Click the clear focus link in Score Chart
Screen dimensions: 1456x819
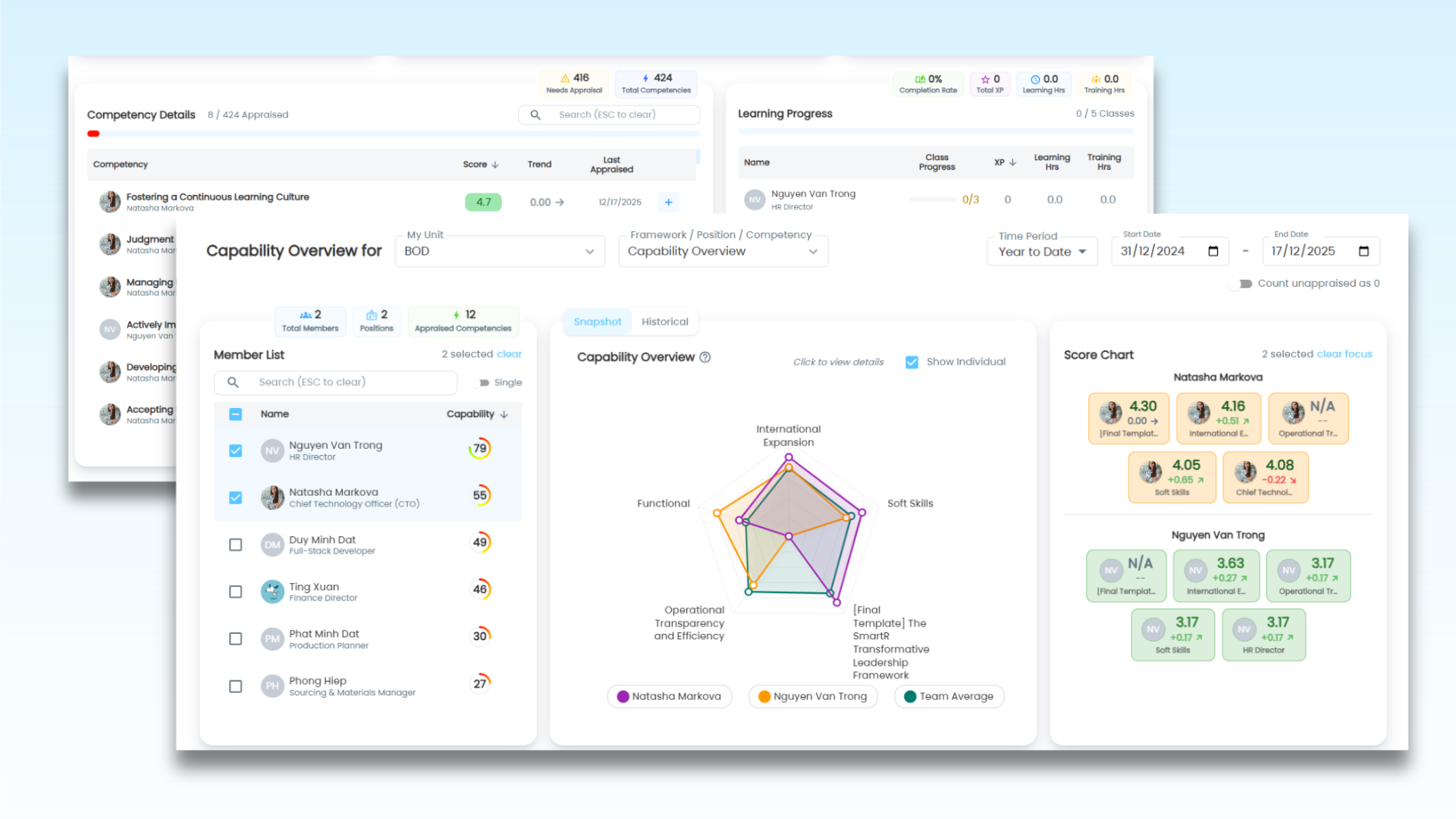point(1344,354)
